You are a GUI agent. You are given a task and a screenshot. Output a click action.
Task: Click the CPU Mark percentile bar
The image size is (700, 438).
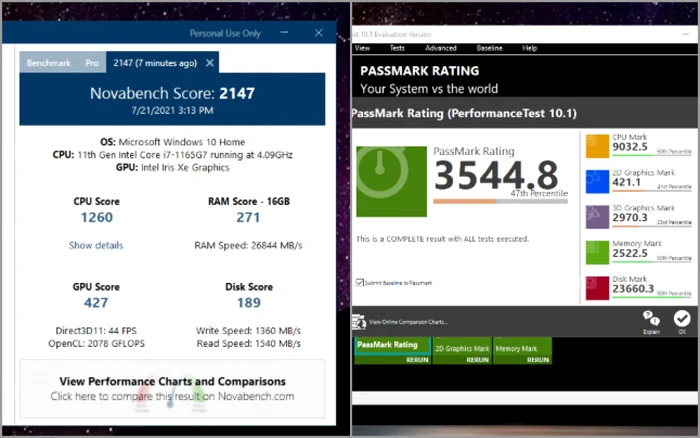pos(652,155)
